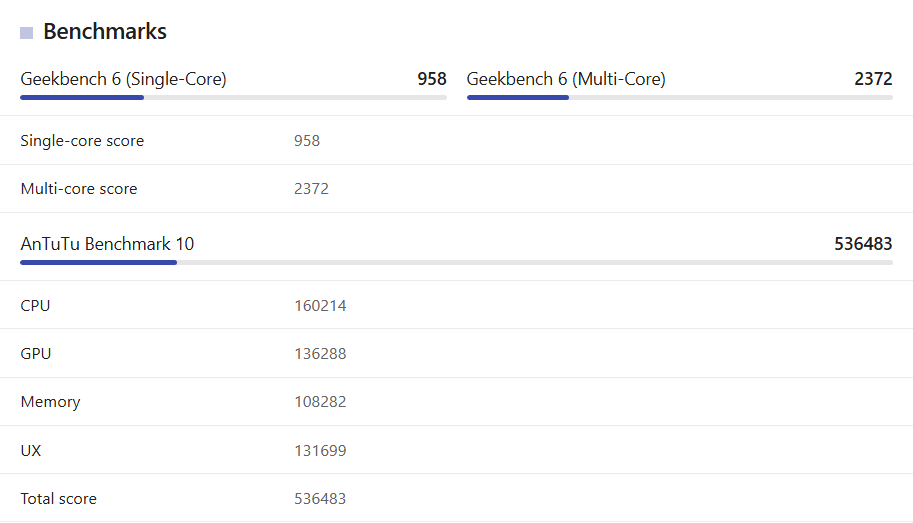Select the Geekbench 6 (Single-Core) label

click(123, 79)
